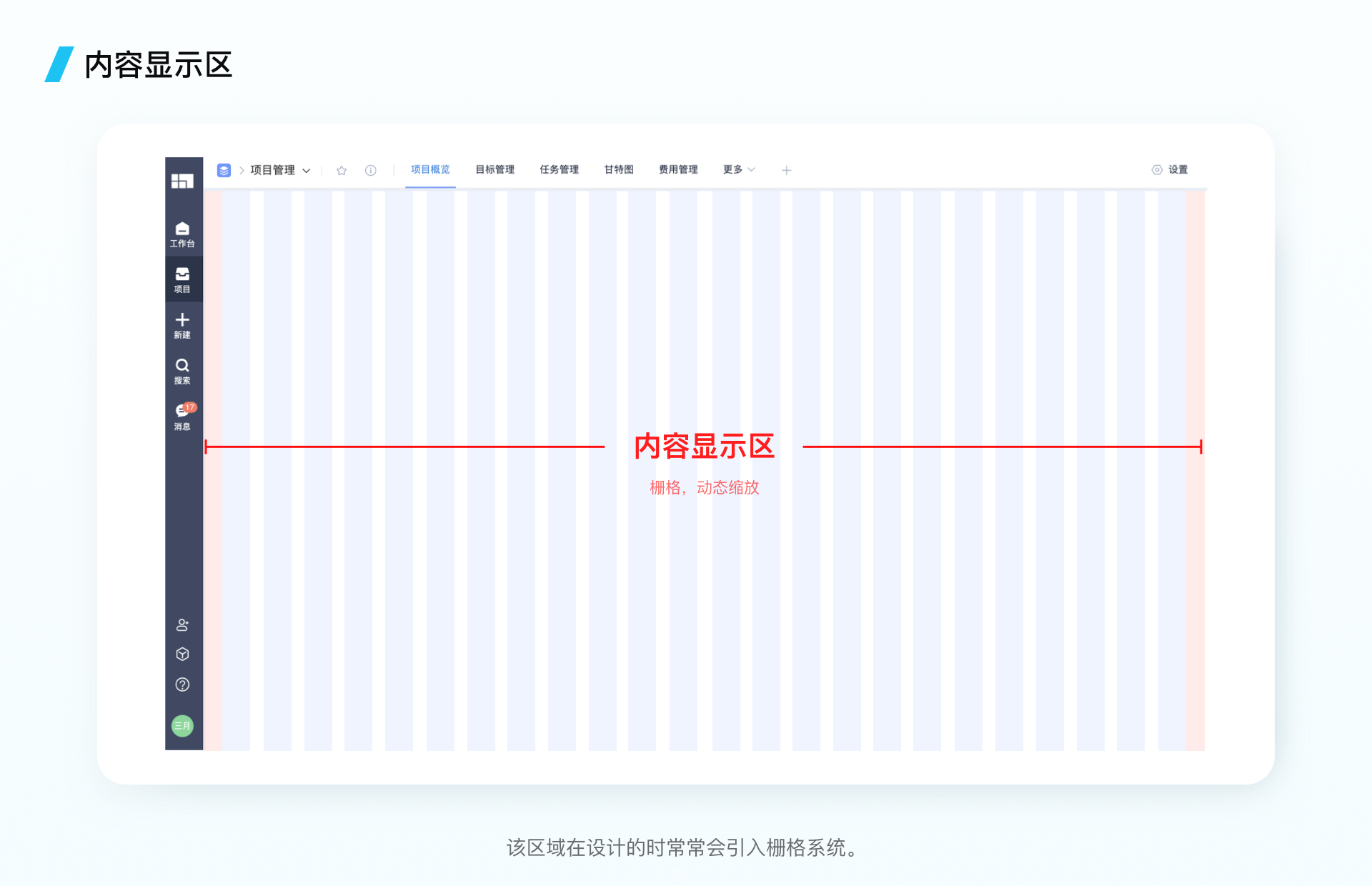Click the breadcrumb arrow before 项目管理
The height and width of the screenshot is (886, 1372).
(x=242, y=170)
